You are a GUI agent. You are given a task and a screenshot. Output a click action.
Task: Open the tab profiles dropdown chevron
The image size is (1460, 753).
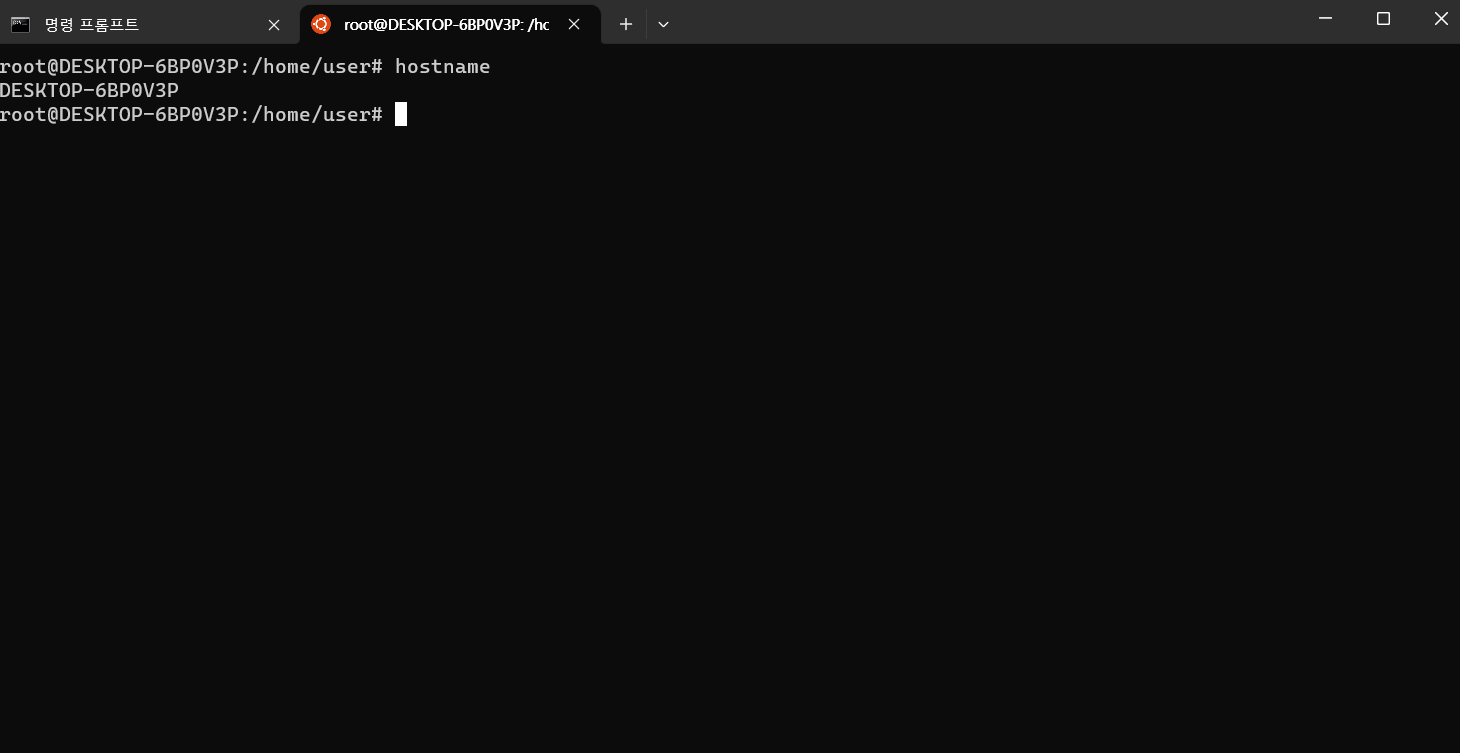point(663,24)
